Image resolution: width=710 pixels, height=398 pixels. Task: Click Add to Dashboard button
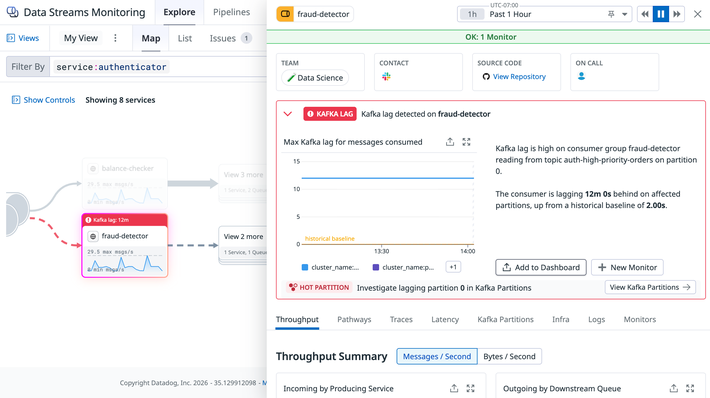[541, 267]
